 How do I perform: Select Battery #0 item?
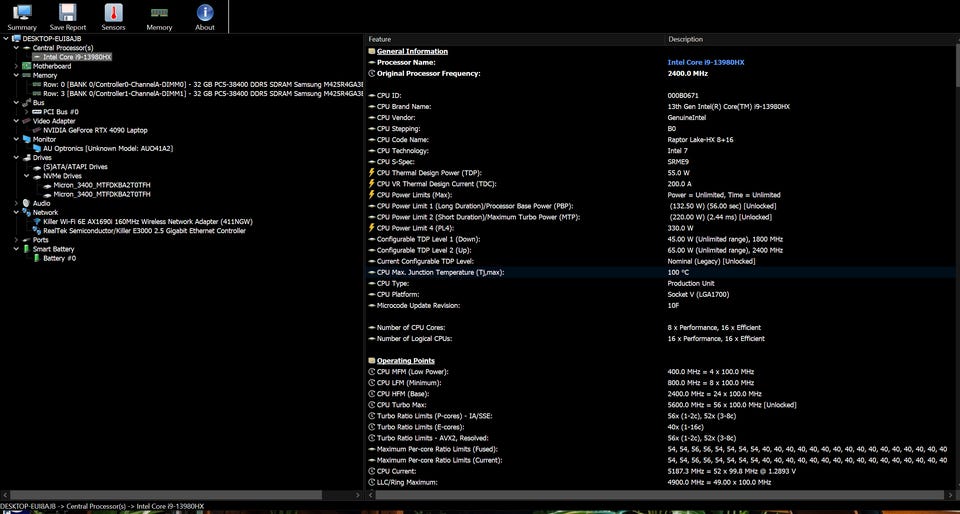click(59, 258)
